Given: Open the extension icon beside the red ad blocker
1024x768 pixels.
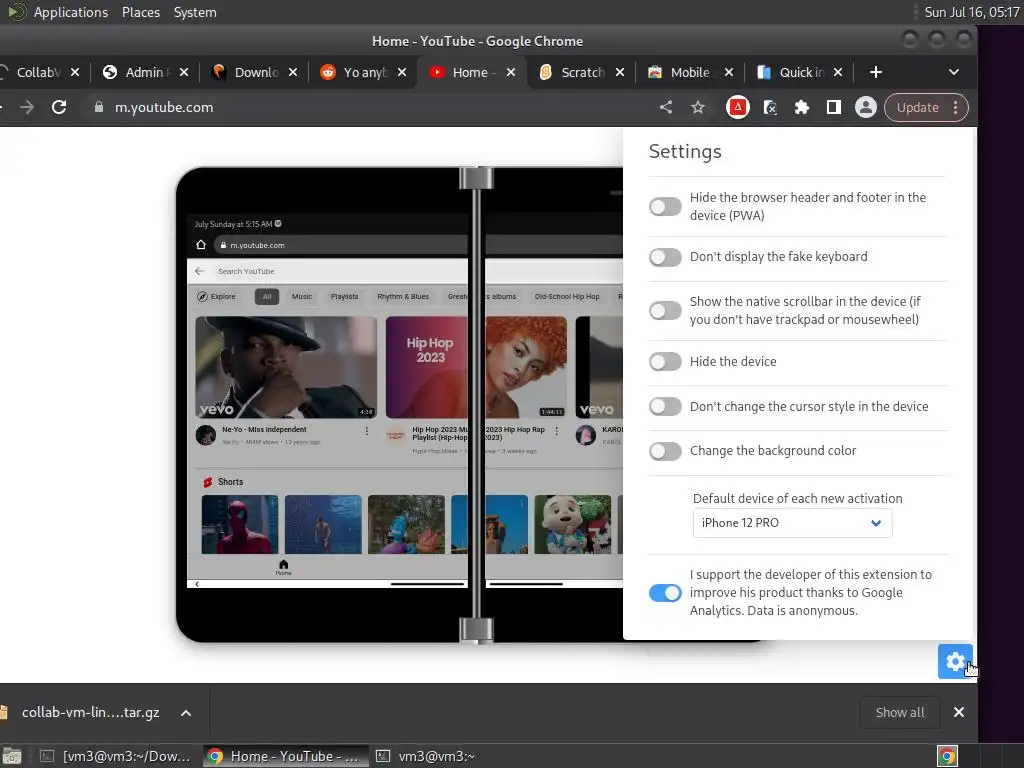Looking at the screenshot, I should (x=770, y=107).
